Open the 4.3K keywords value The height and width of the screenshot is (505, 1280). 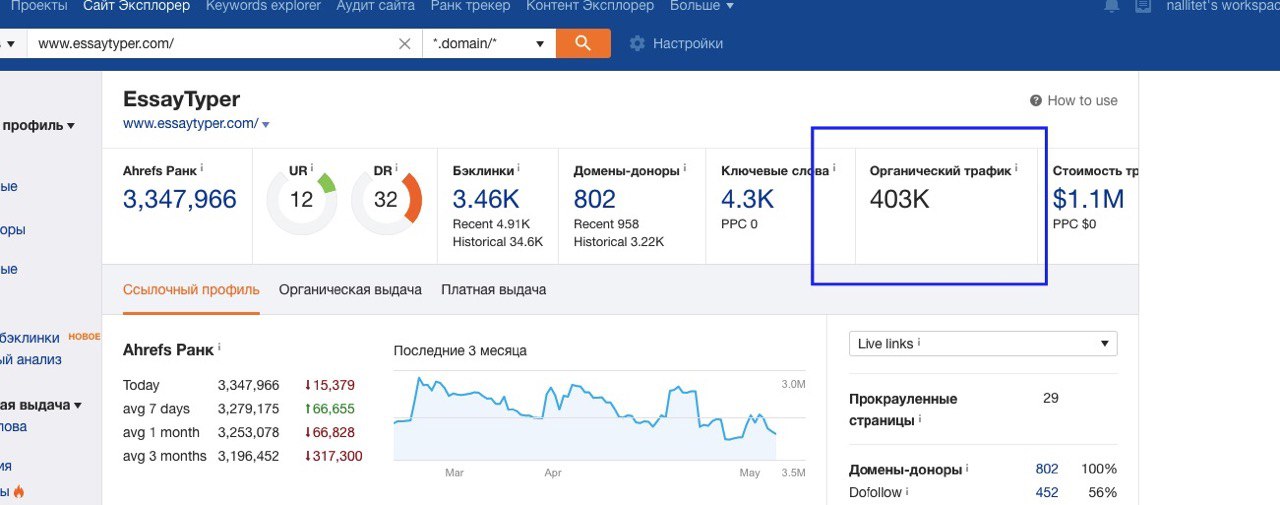(x=748, y=199)
